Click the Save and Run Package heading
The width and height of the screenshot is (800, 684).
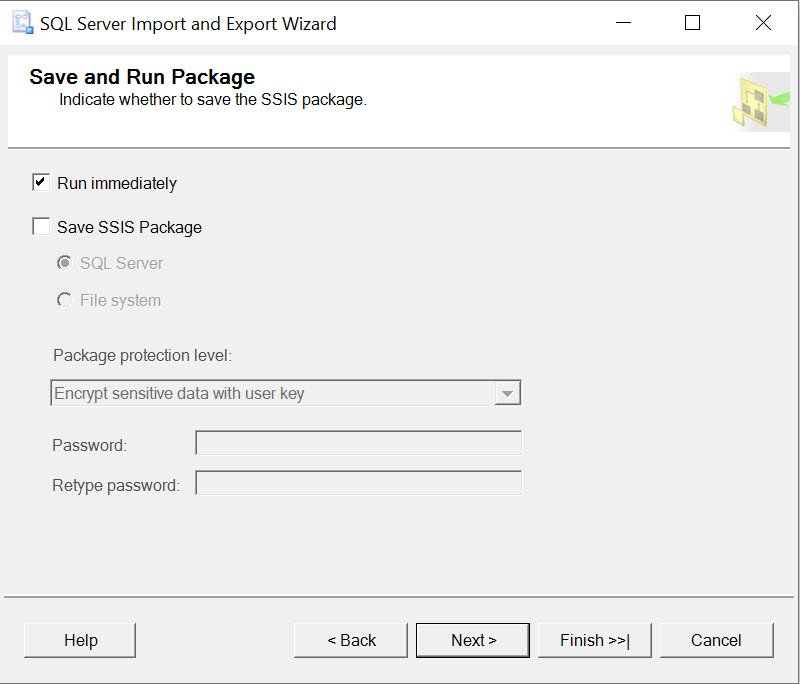tap(142, 77)
